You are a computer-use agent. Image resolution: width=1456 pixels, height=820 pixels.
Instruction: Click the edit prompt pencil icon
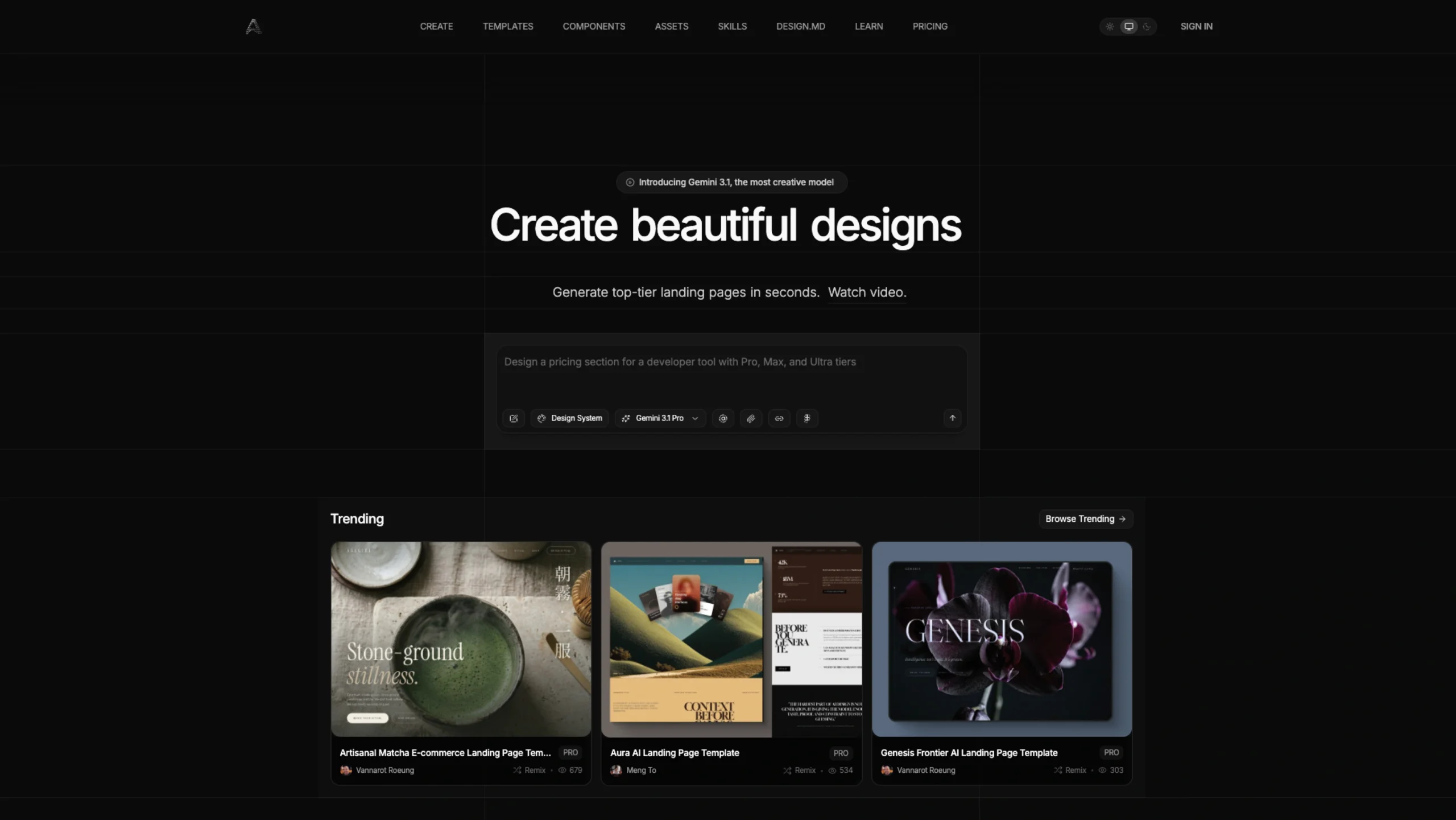click(x=514, y=418)
